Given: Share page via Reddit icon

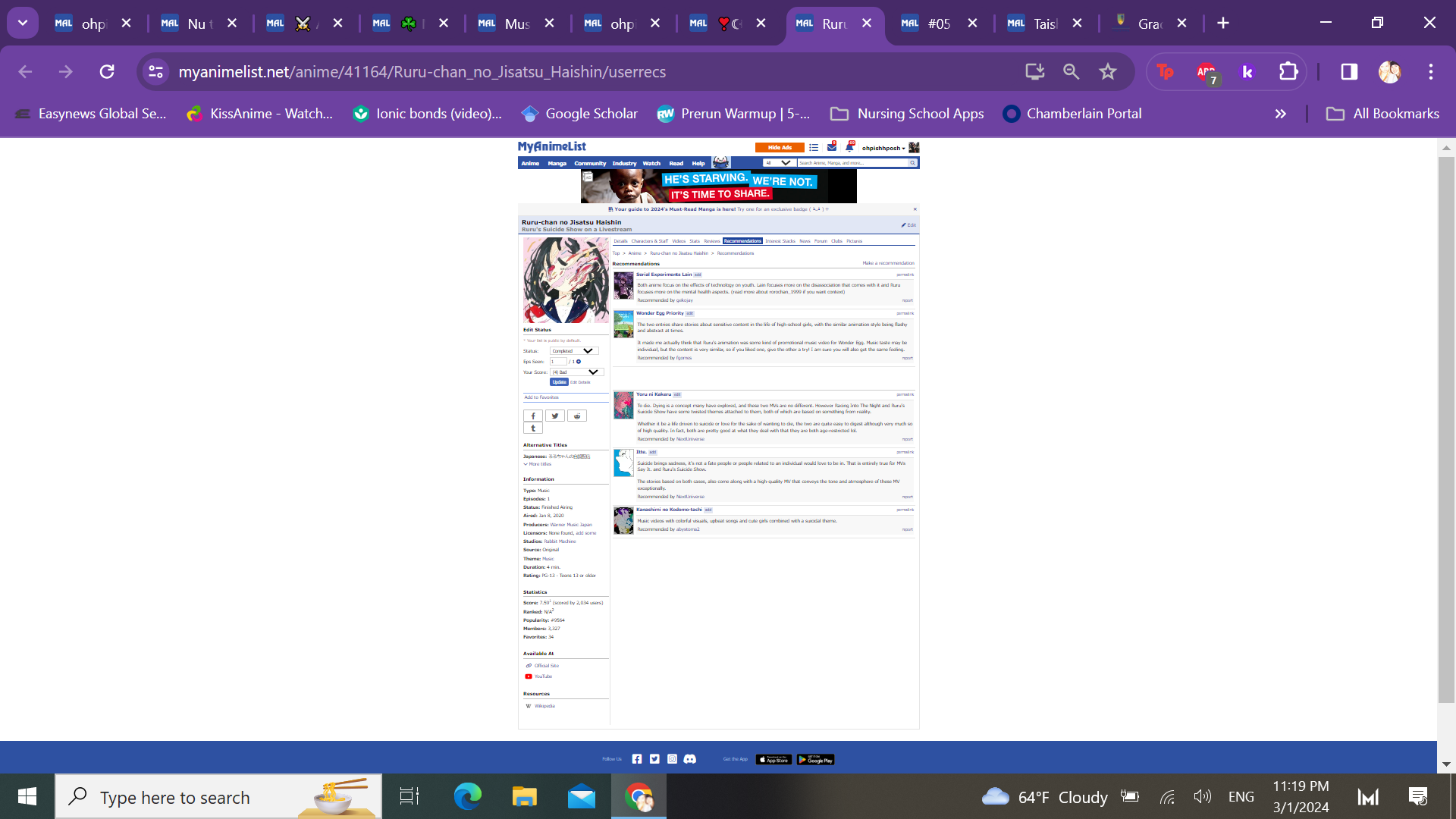Looking at the screenshot, I should pos(577,416).
